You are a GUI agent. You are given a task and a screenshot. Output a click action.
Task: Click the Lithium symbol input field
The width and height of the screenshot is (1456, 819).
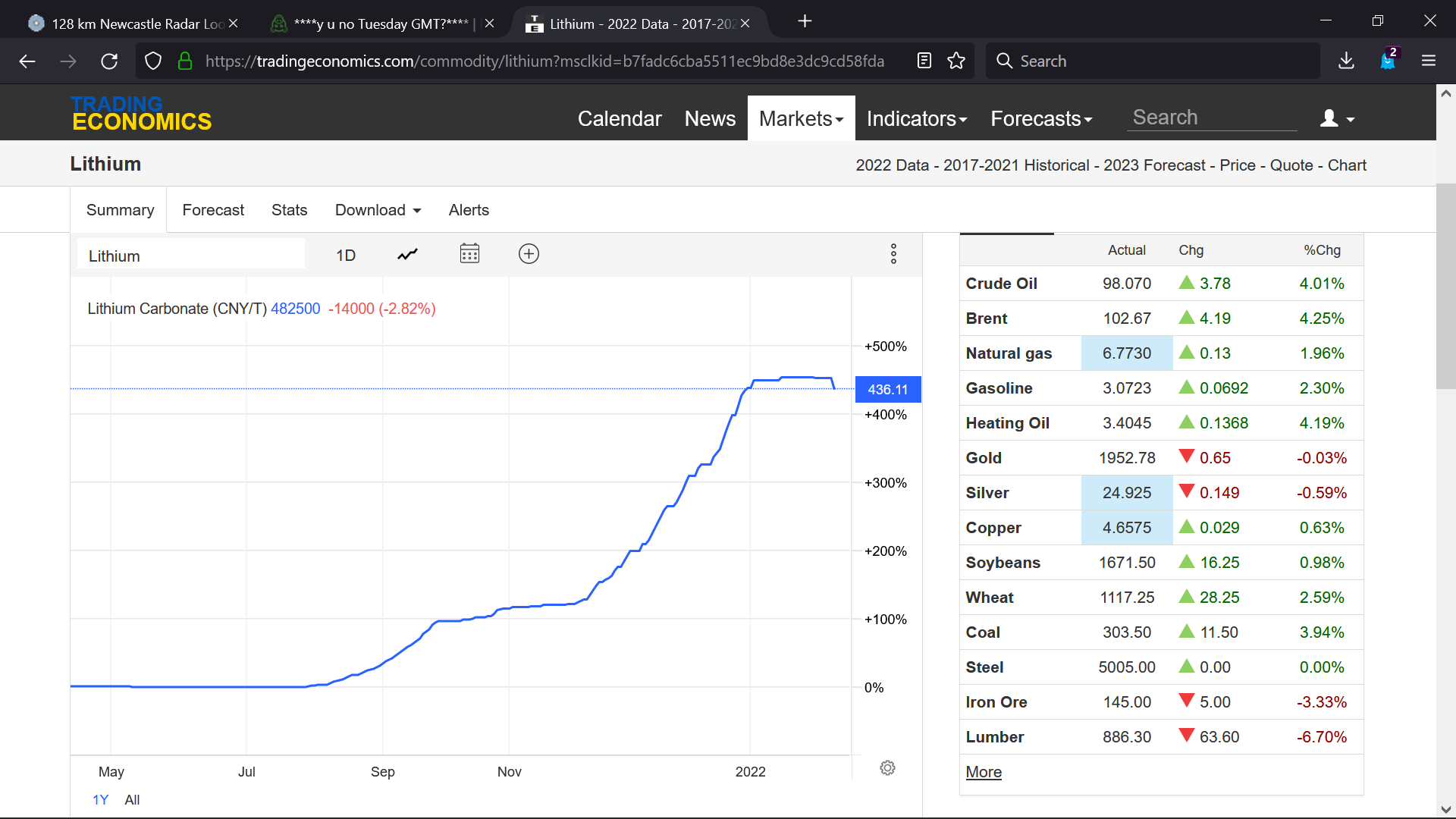(x=191, y=256)
